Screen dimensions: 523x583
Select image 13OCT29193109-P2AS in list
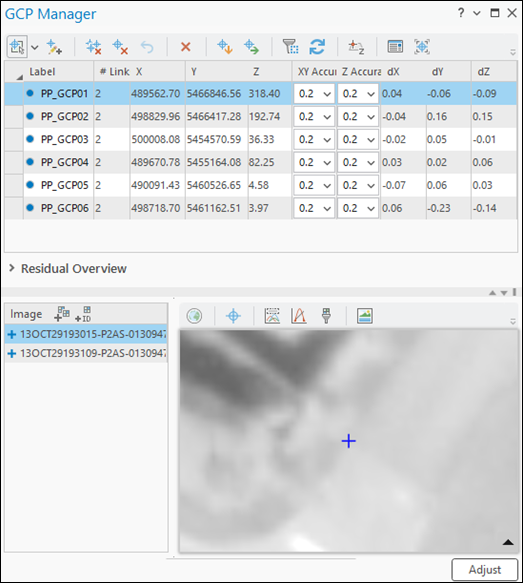86,353
